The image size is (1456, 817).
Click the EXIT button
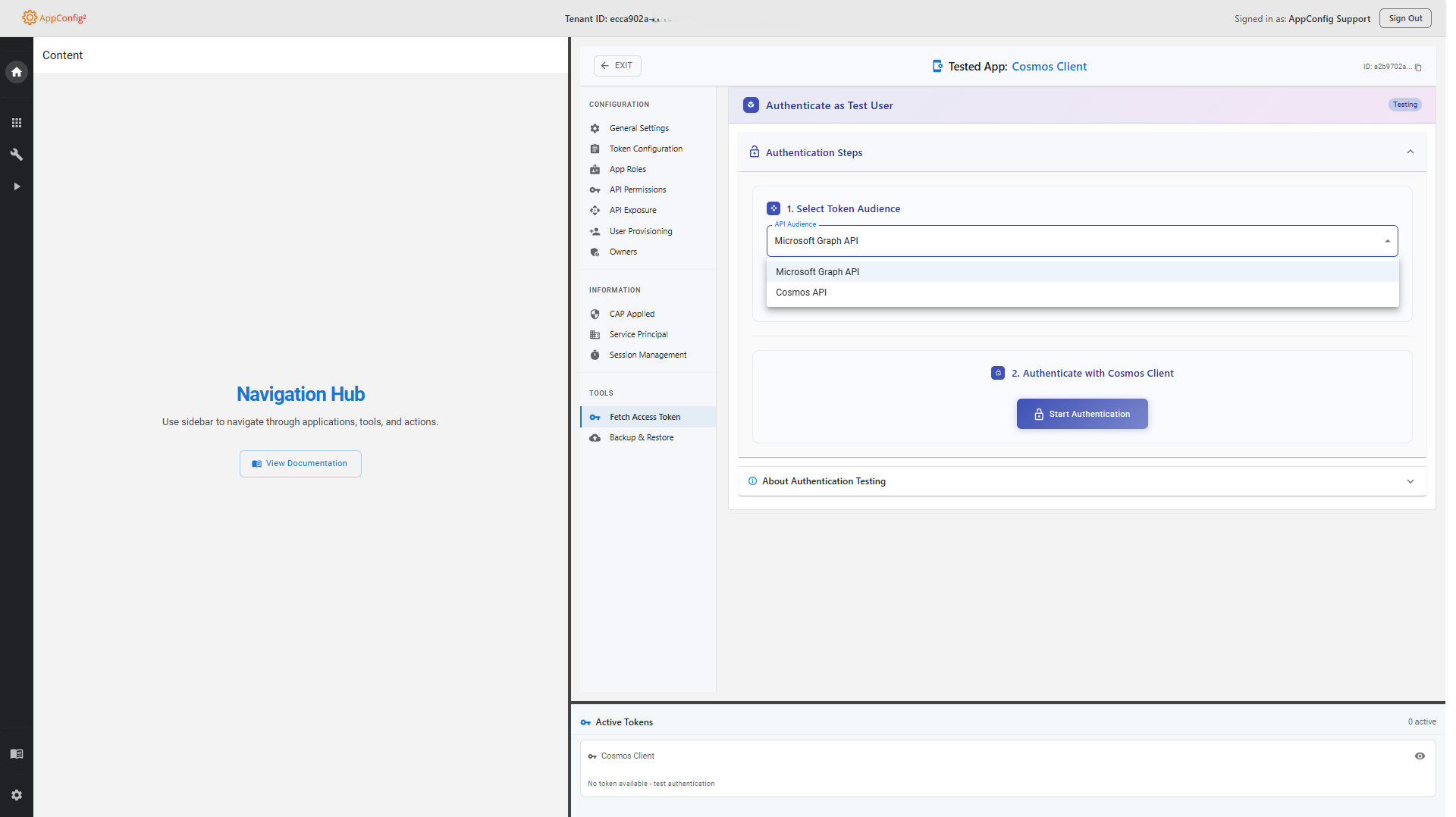[x=617, y=66]
